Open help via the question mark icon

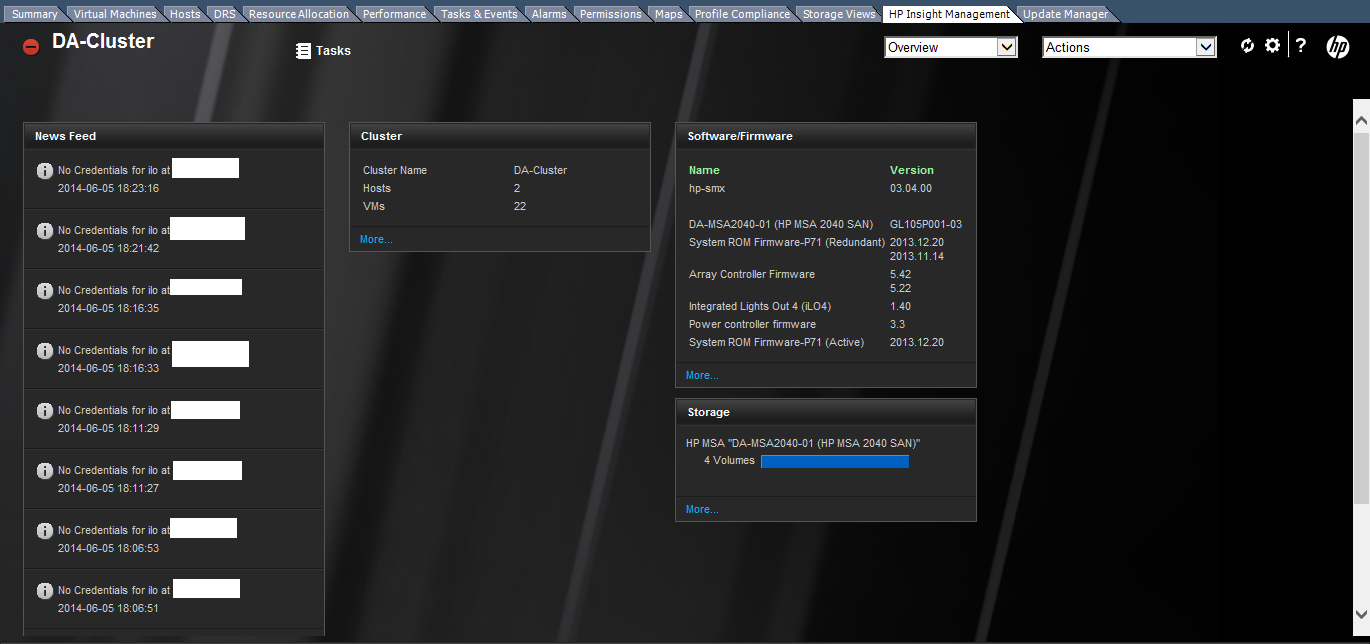1301,46
